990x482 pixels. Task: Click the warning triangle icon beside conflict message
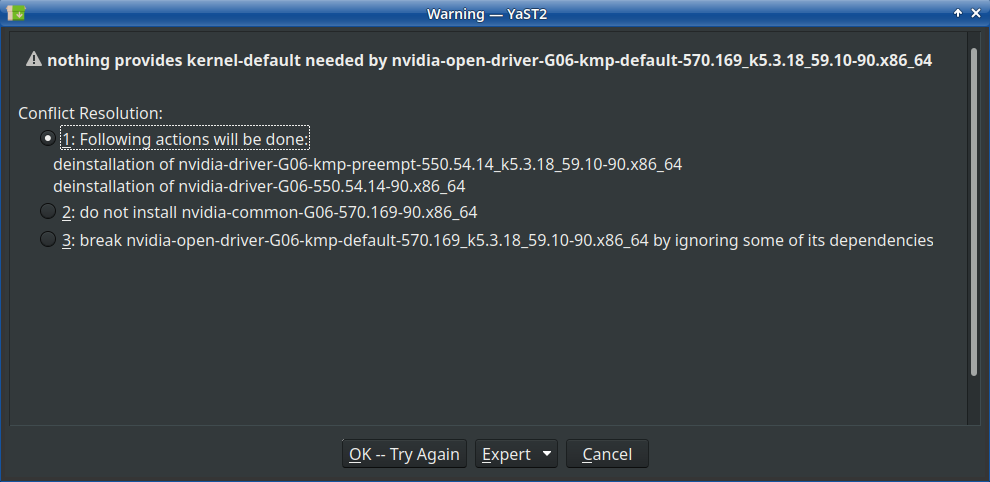click(34, 60)
